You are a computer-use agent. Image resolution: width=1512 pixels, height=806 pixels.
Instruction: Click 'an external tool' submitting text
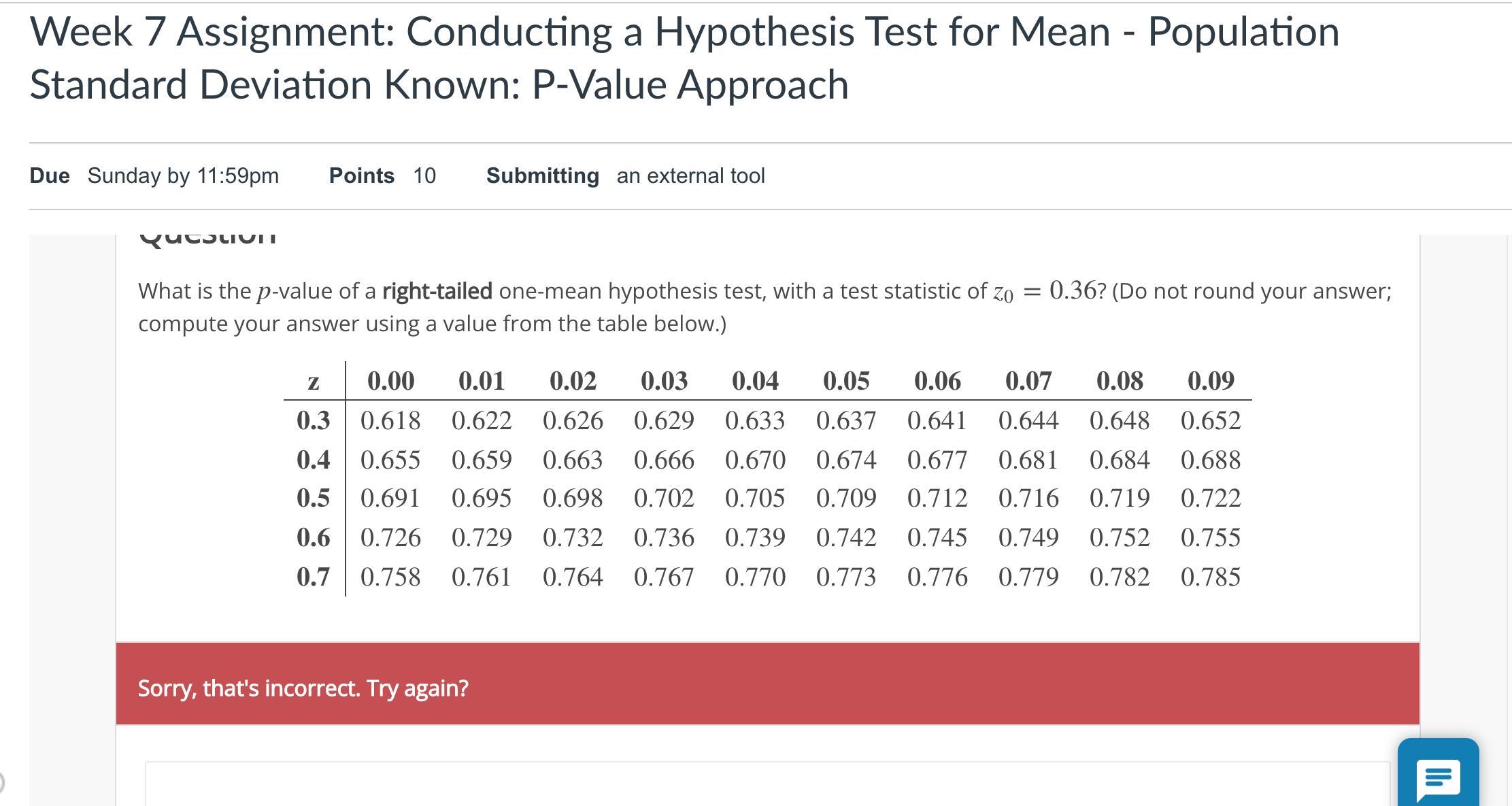point(690,175)
